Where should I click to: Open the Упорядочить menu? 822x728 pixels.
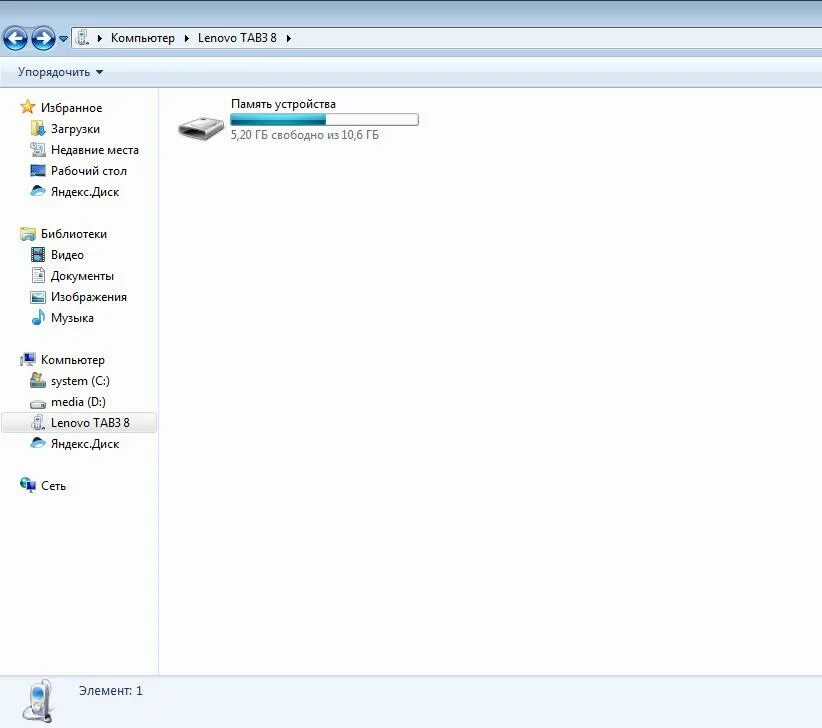pos(60,72)
